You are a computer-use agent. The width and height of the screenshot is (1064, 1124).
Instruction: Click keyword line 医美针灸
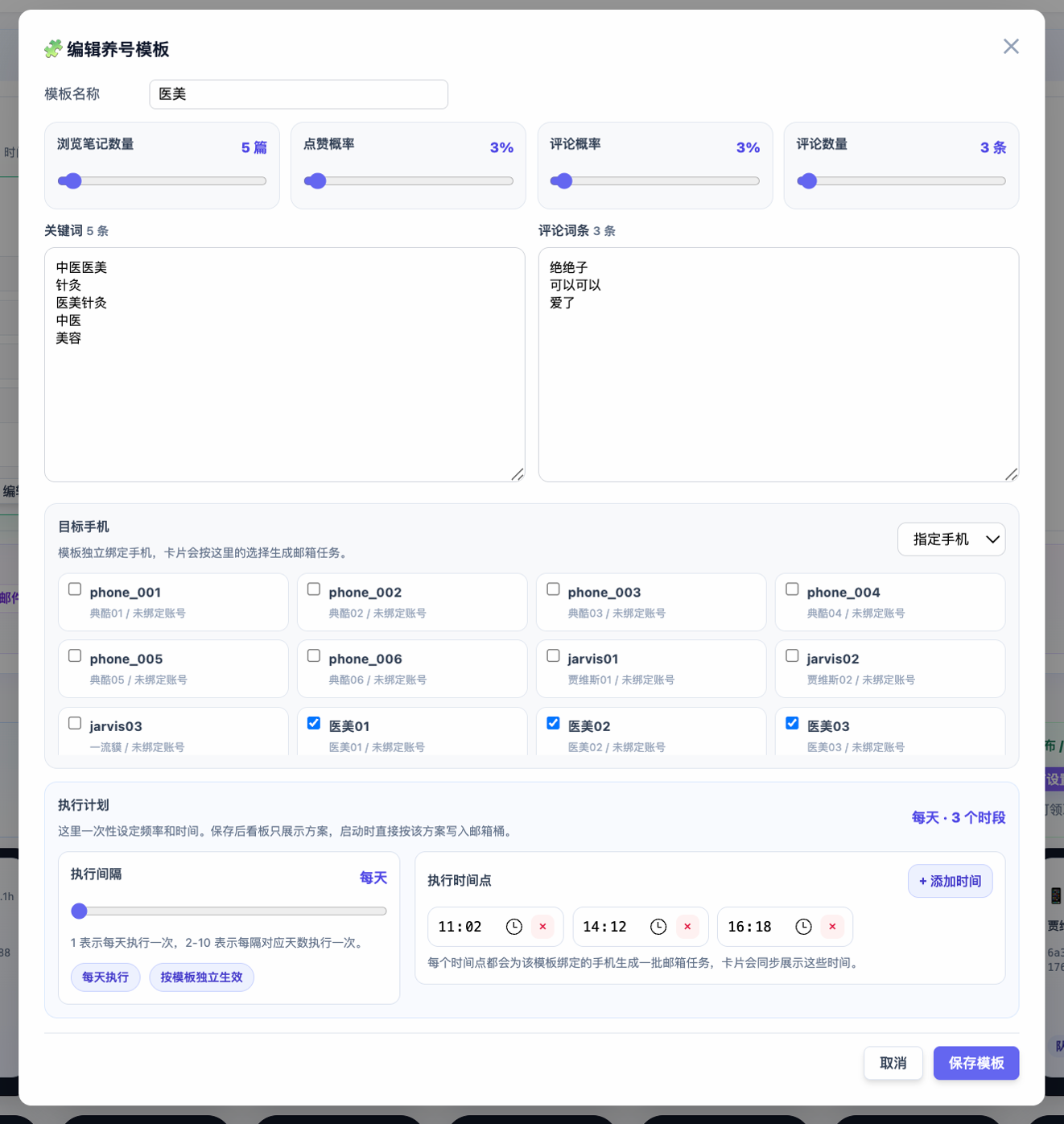pos(81,303)
